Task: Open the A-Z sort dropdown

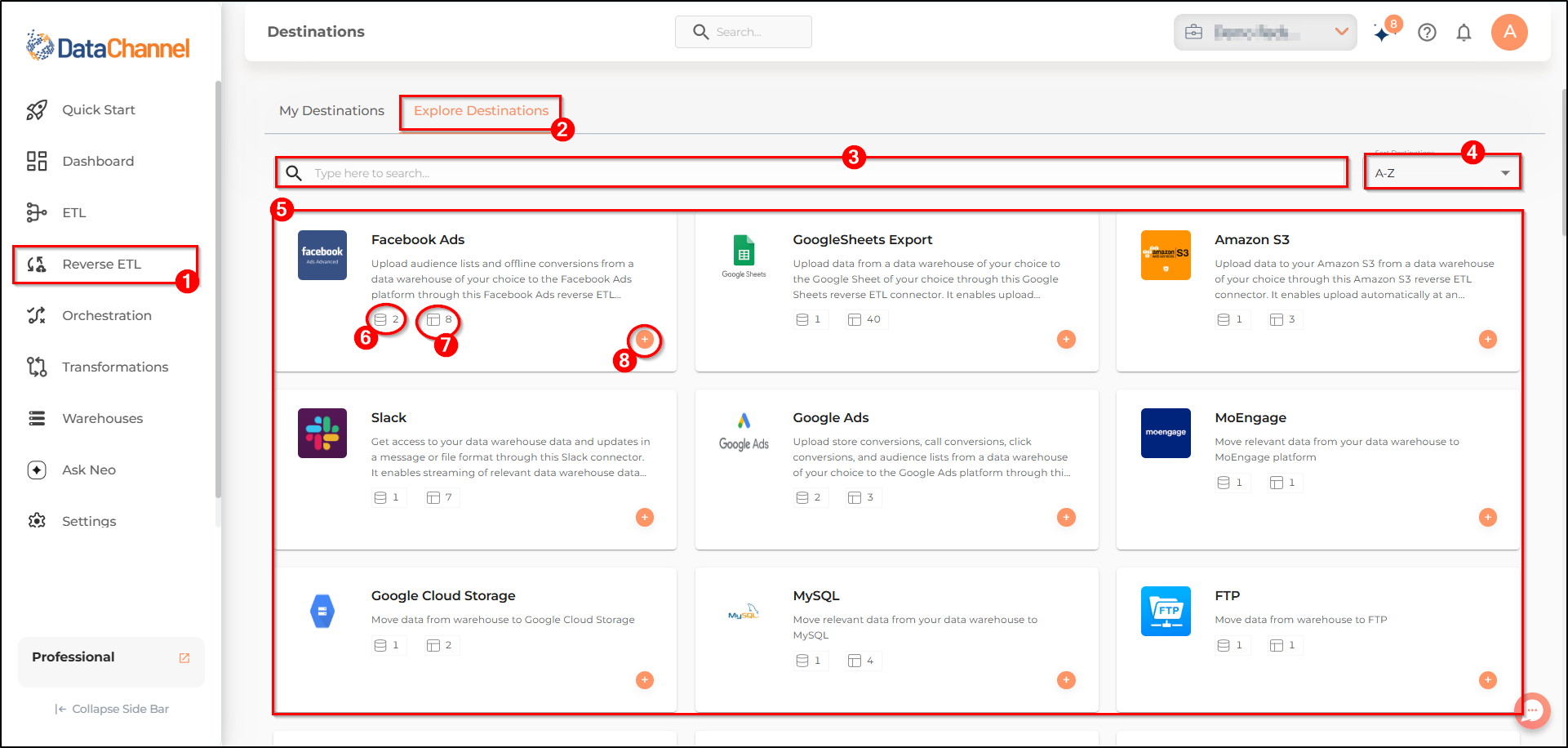Action: 1443,173
